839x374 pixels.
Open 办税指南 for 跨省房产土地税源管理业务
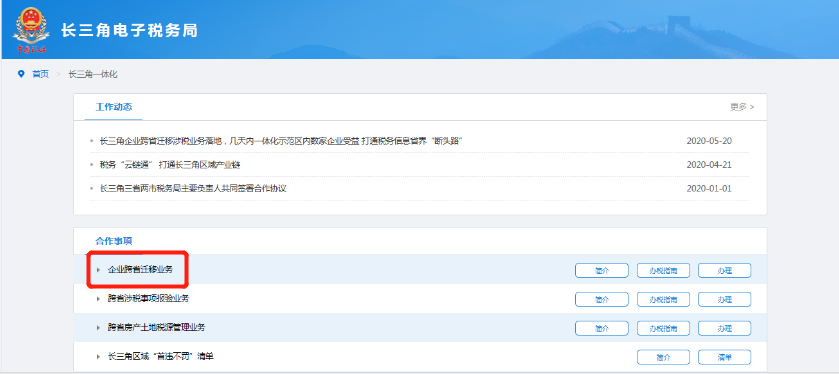[663, 329]
